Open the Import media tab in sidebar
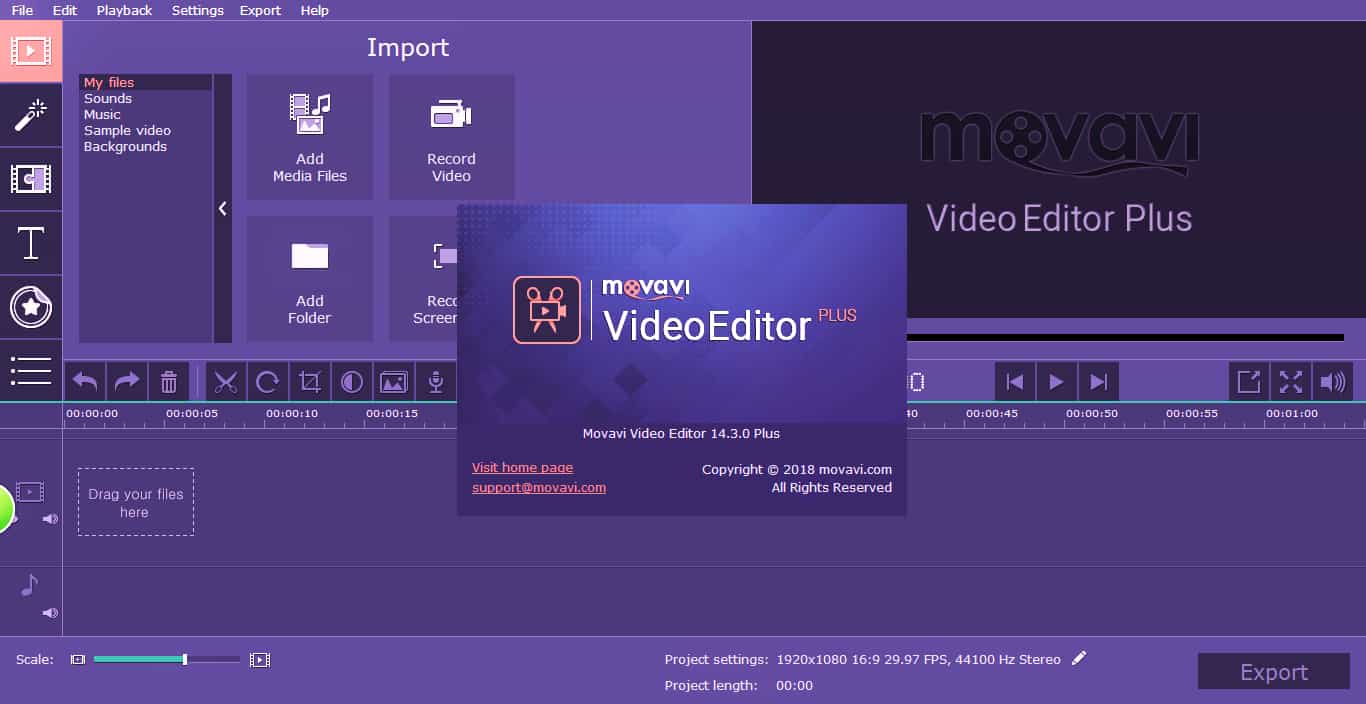The height and width of the screenshot is (704, 1366). tap(31, 51)
